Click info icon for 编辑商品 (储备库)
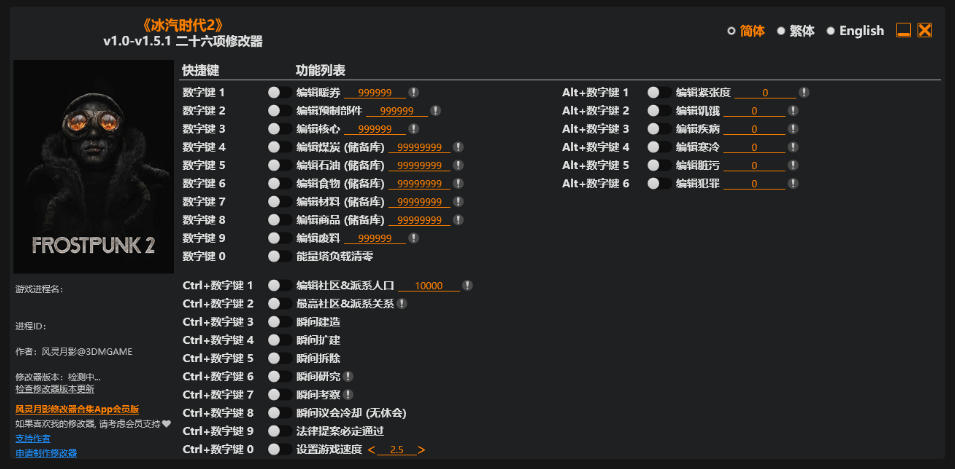Screen dimensions: 955x469 pyautogui.click(x=458, y=220)
